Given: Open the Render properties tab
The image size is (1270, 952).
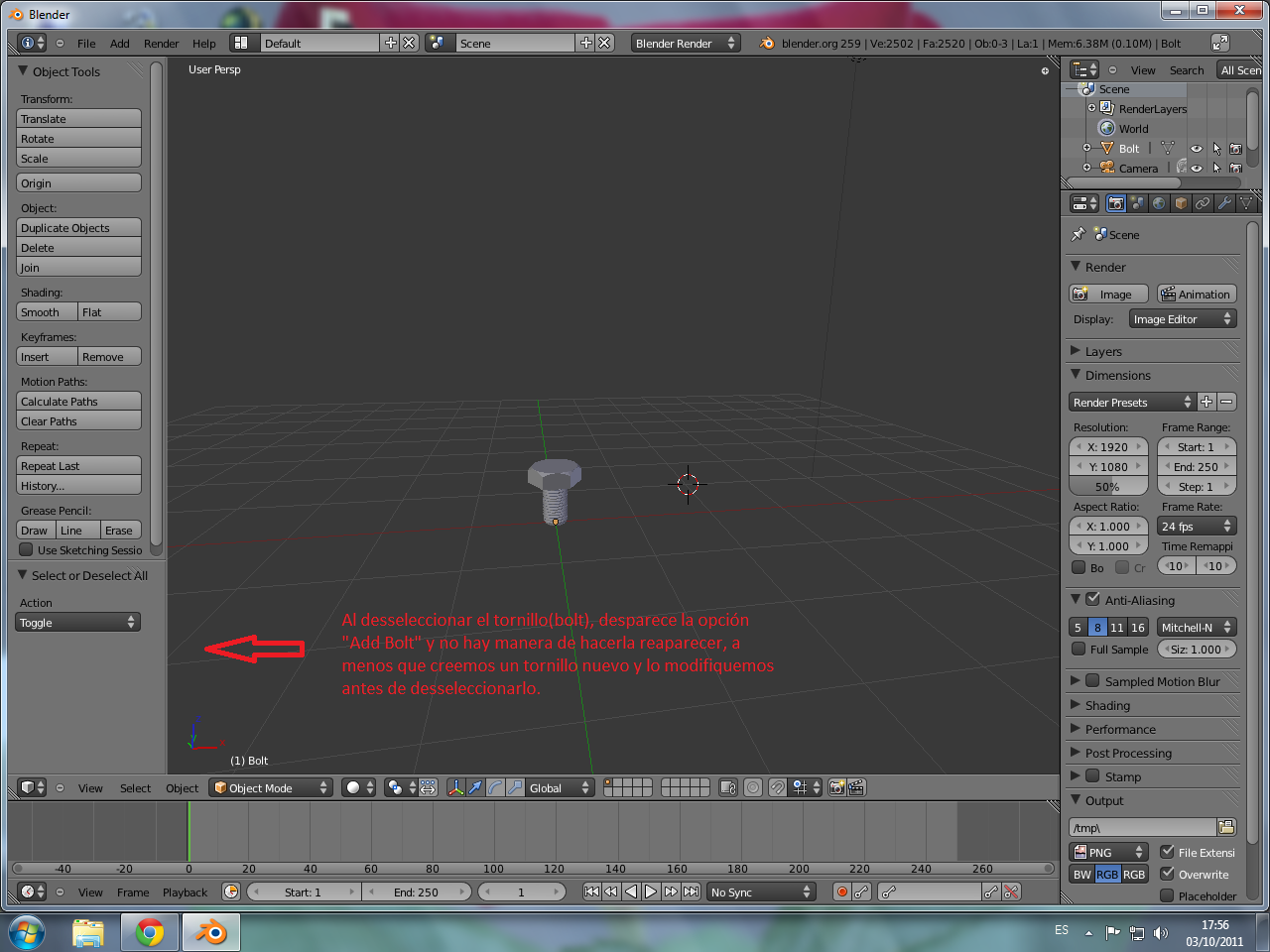Looking at the screenshot, I should pyautogui.click(x=1116, y=203).
